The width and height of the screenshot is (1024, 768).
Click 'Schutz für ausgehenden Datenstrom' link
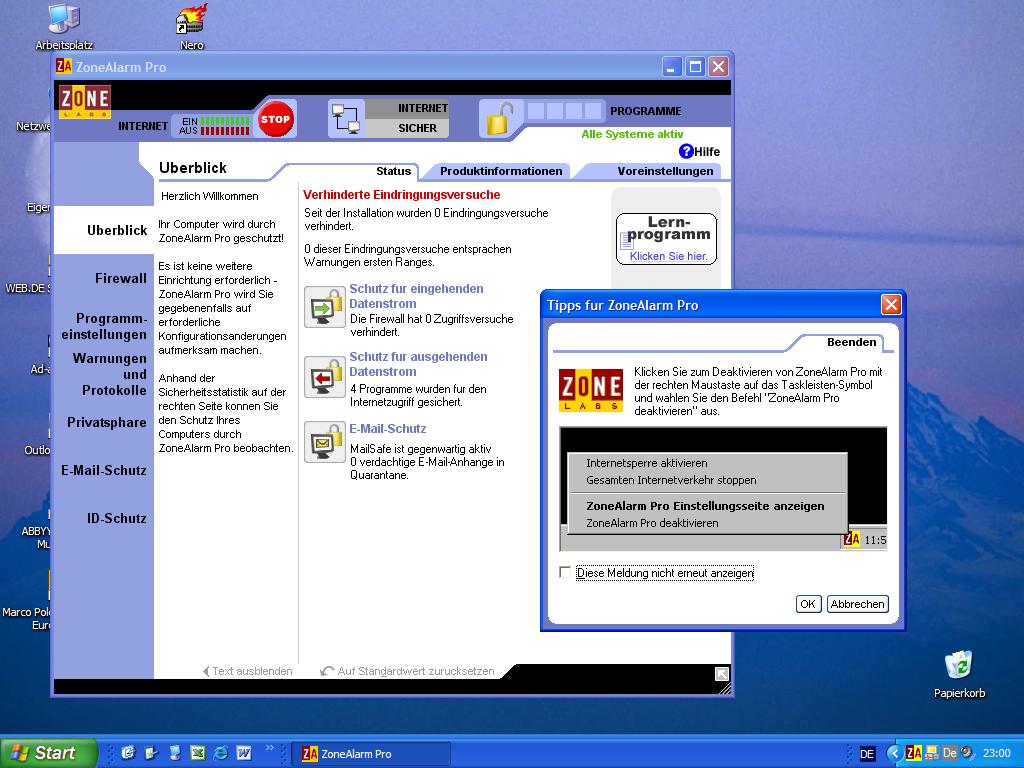[419, 364]
